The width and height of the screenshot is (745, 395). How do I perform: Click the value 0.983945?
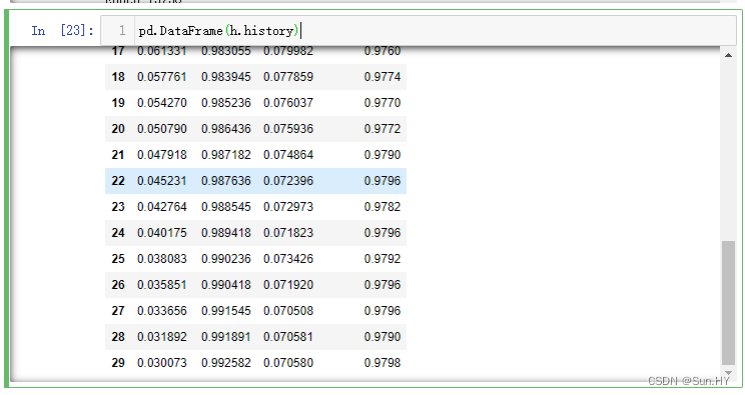[226, 77]
